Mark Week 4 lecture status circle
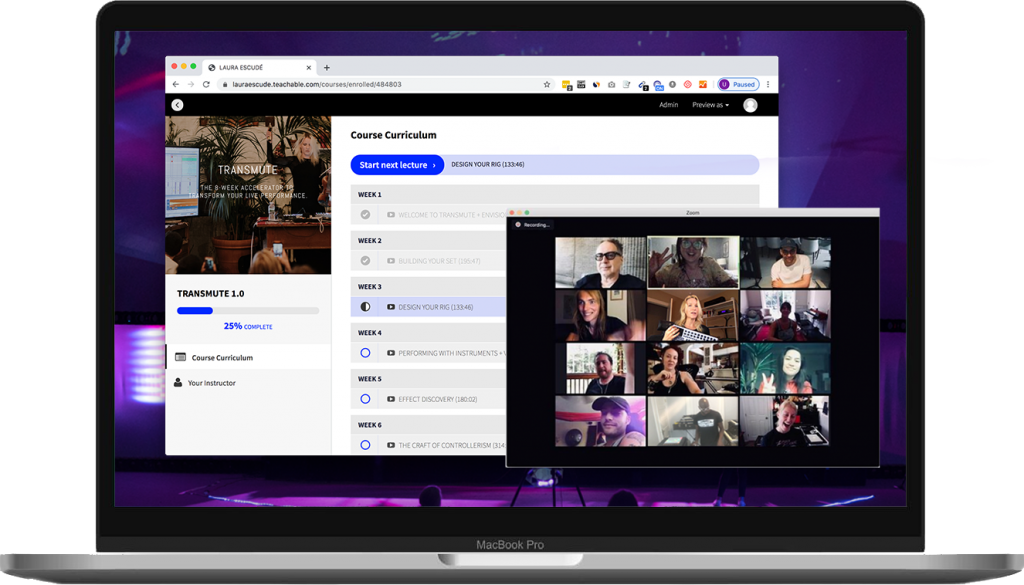 click(x=365, y=353)
